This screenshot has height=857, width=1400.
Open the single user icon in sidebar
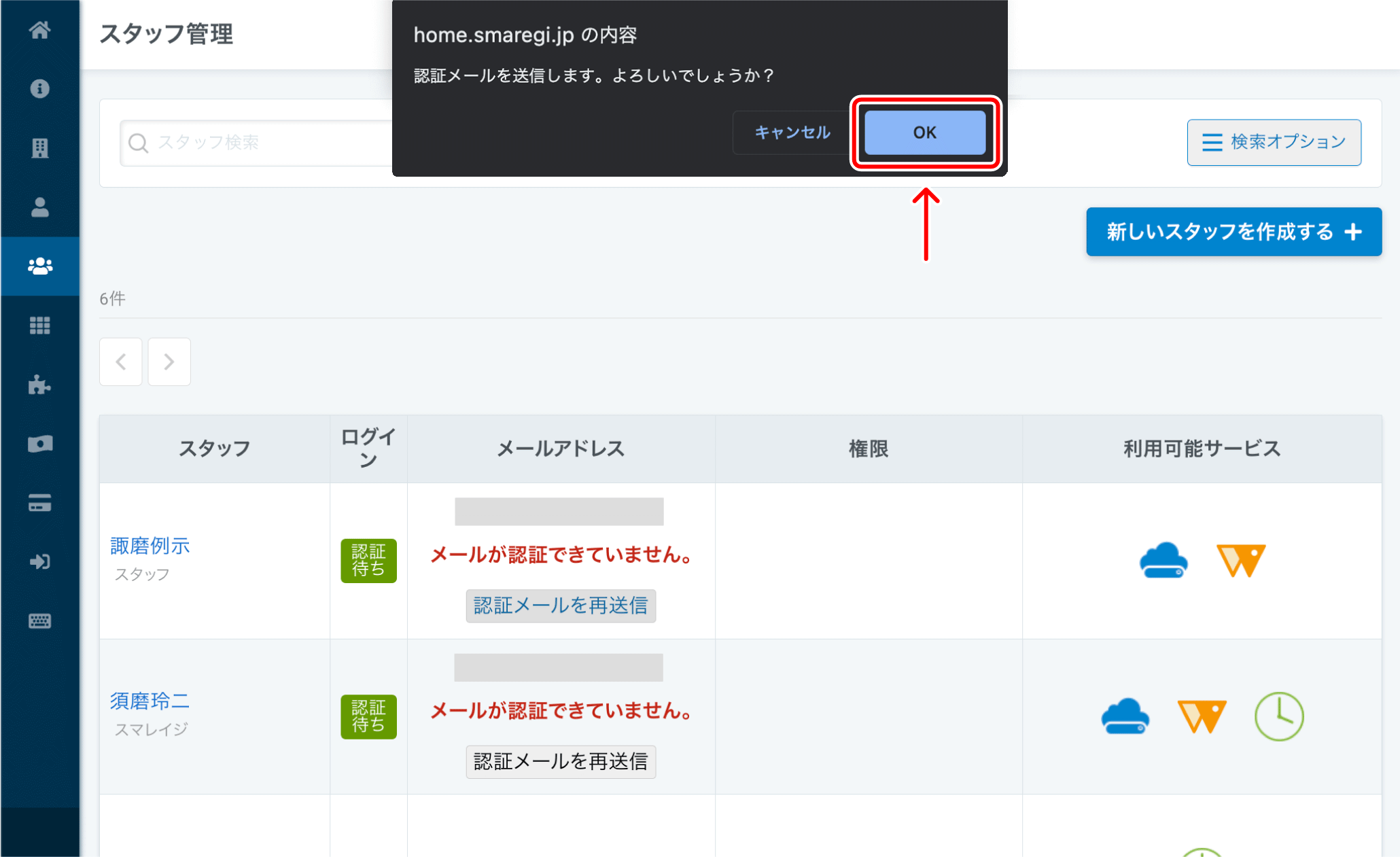coord(39,207)
